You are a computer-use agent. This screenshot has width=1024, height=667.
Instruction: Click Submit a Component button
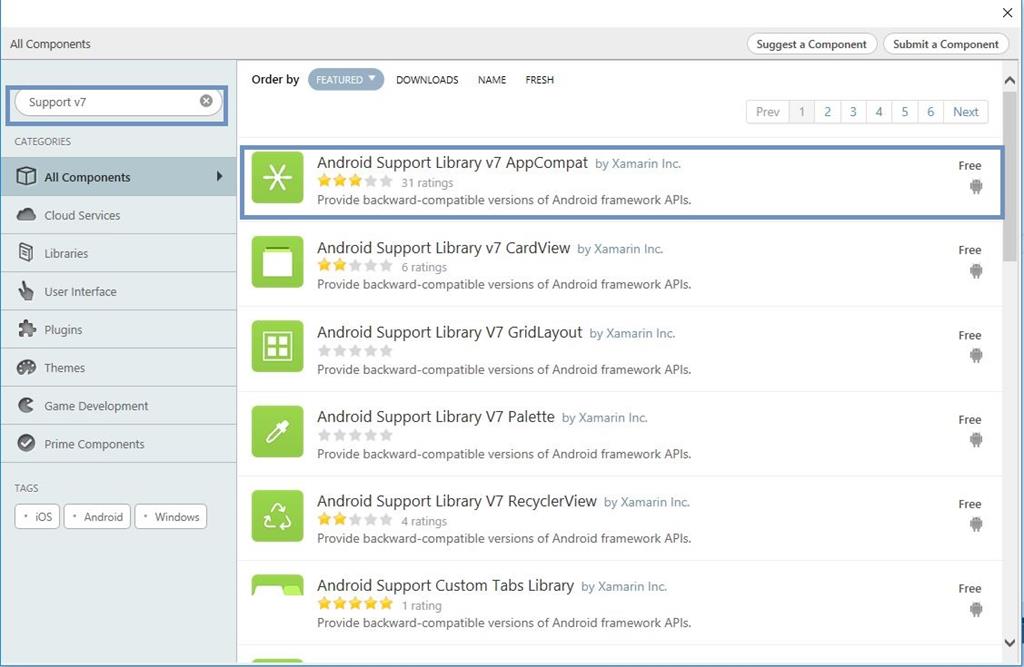click(x=946, y=44)
